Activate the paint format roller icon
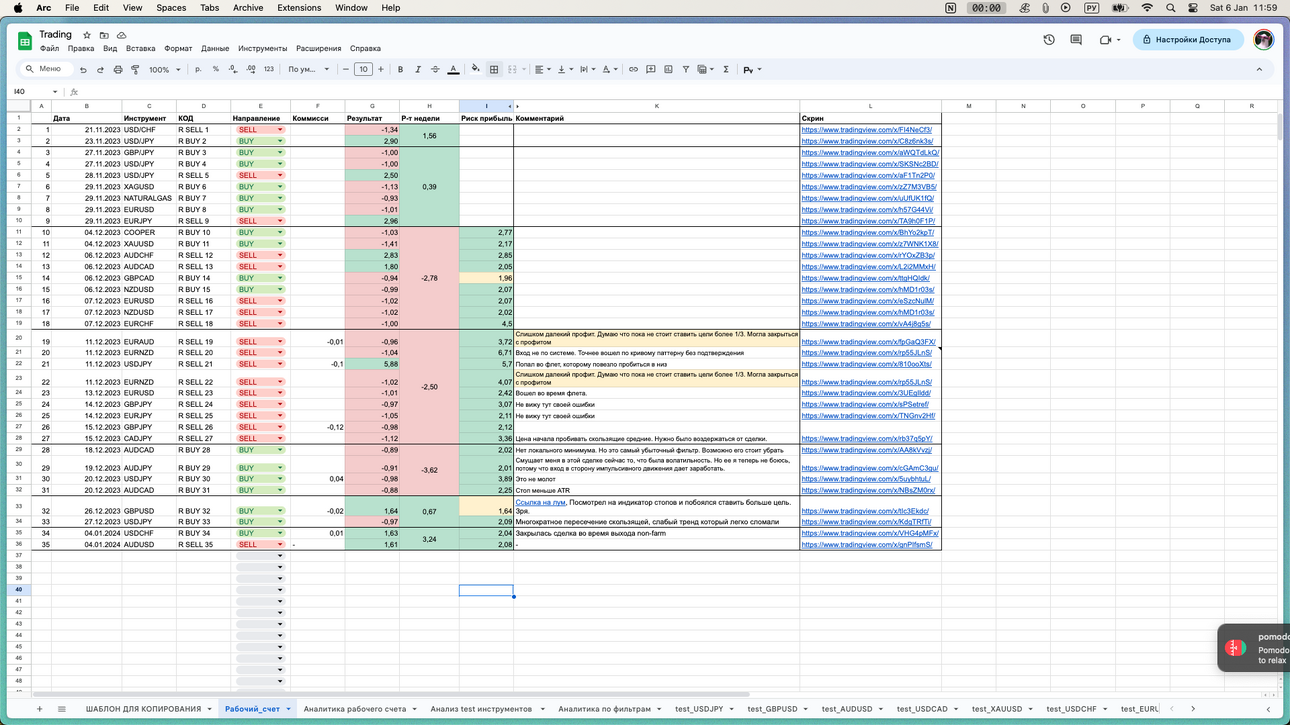The width and height of the screenshot is (1290, 725). tap(135, 70)
